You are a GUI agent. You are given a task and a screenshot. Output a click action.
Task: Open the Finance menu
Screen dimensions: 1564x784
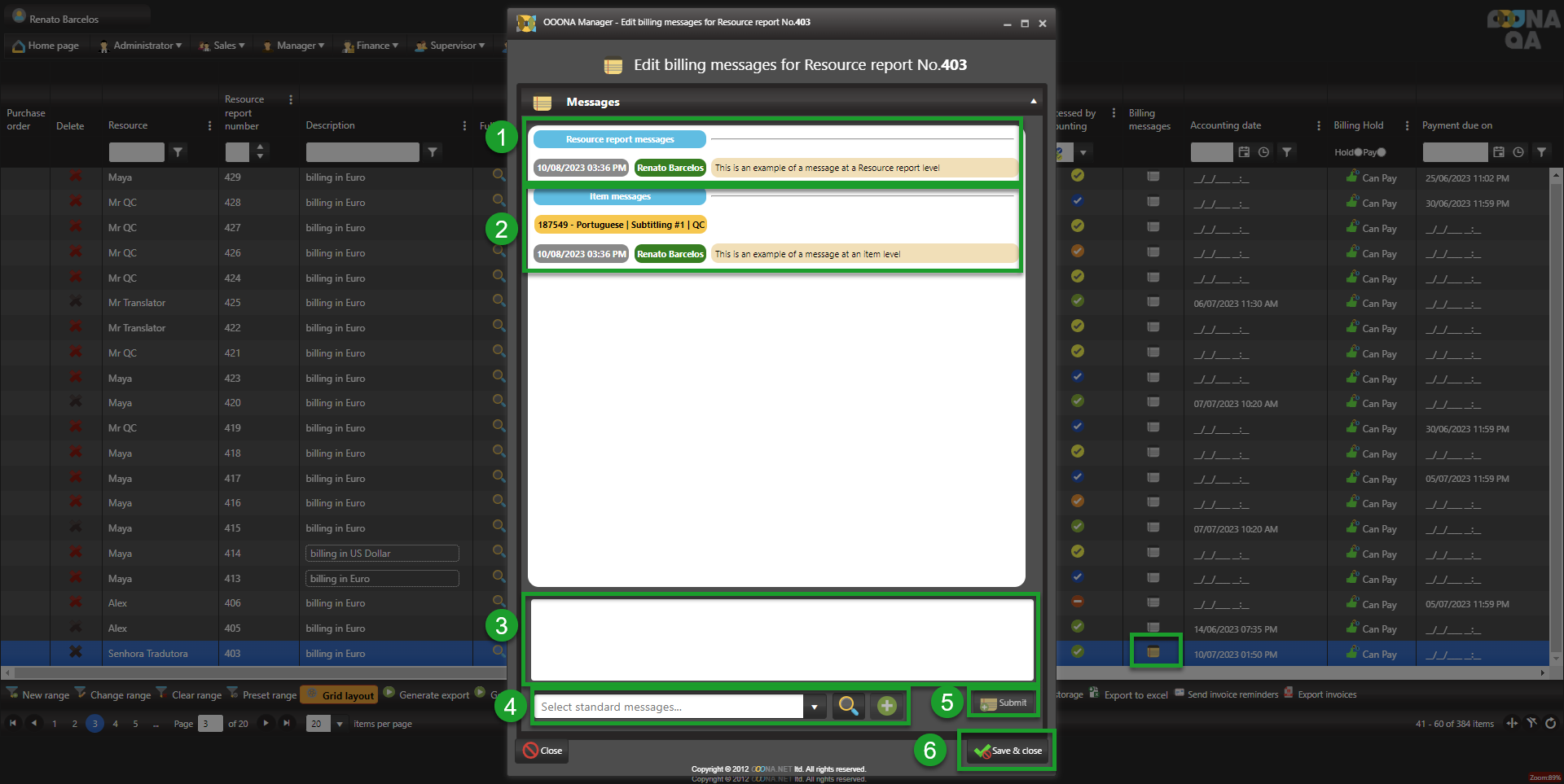tap(371, 46)
